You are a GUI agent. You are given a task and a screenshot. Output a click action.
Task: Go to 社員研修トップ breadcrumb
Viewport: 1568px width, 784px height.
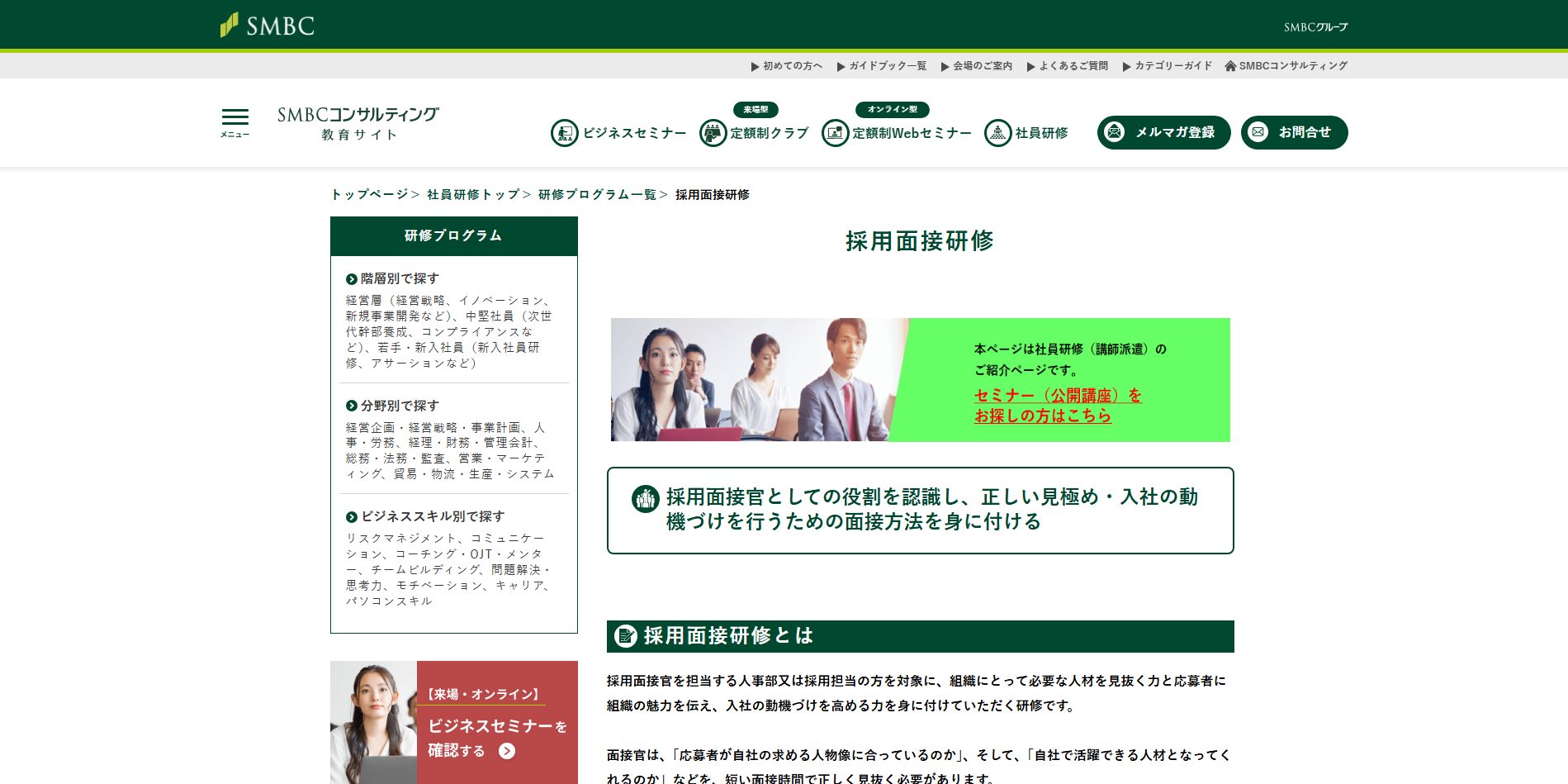click(473, 195)
